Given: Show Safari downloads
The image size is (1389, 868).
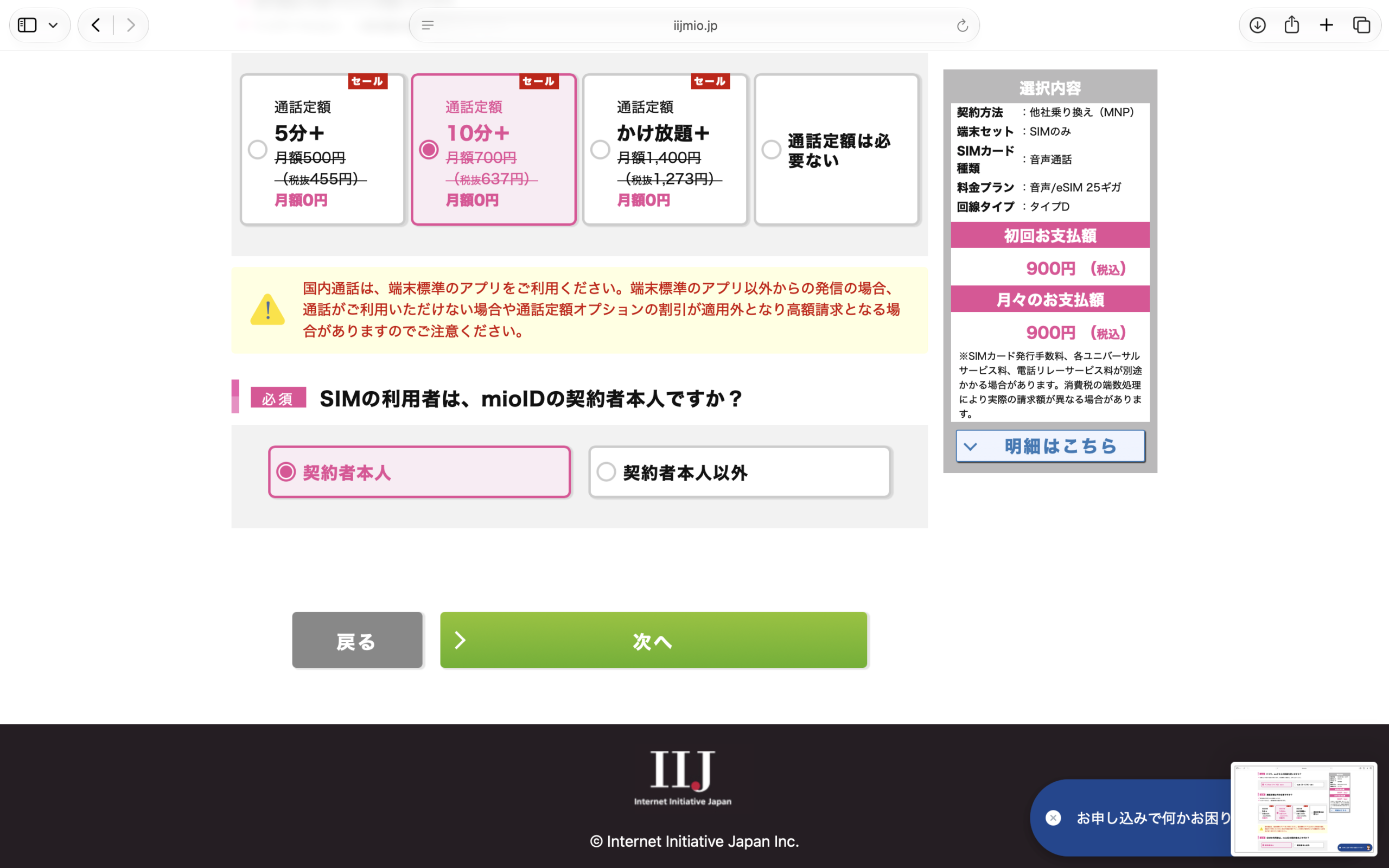Looking at the screenshot, I should coord(1258,25).
